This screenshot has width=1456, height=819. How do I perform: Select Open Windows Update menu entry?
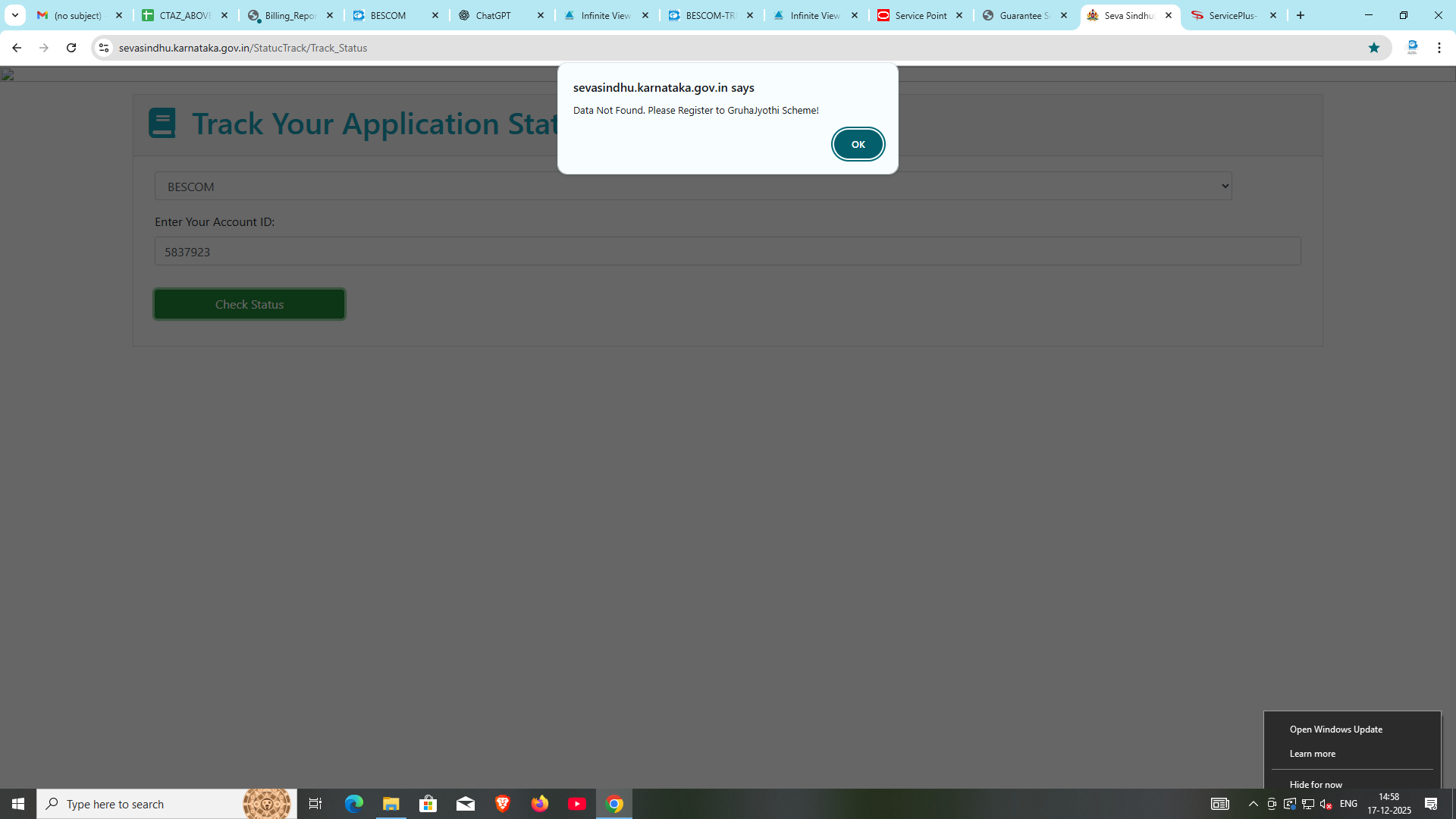(1335, 730)
